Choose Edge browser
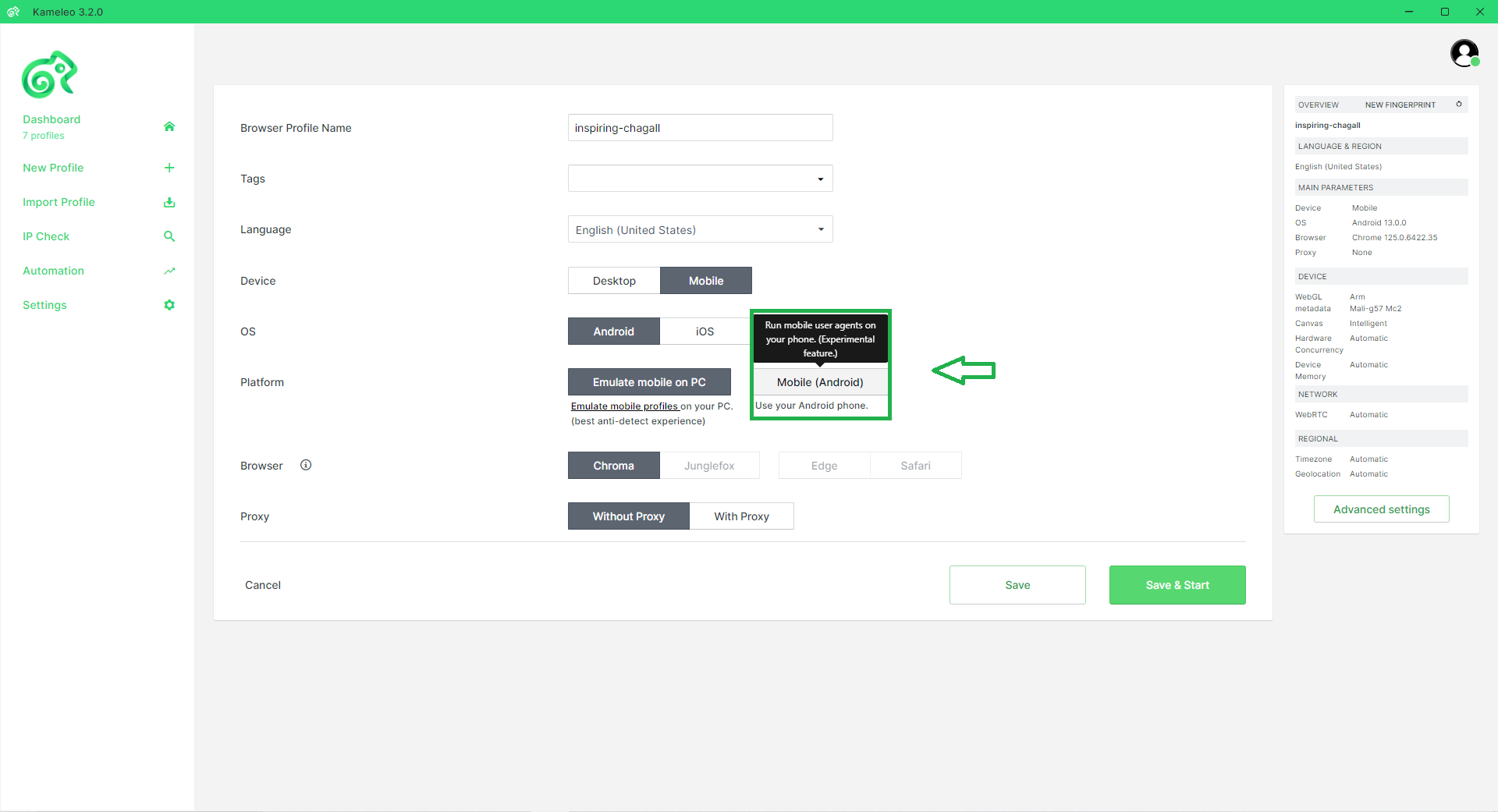This screenshot has height=812, width=1498. tap(824, 466)
